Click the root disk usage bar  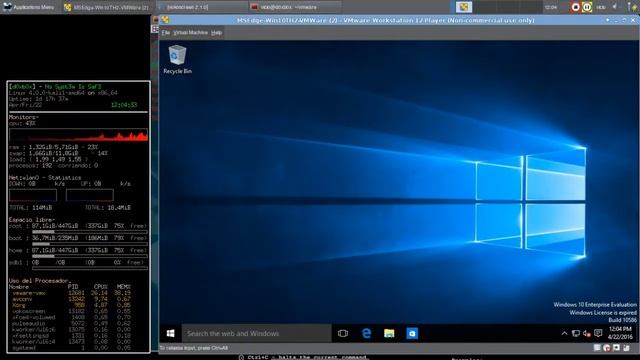[90, 232]
